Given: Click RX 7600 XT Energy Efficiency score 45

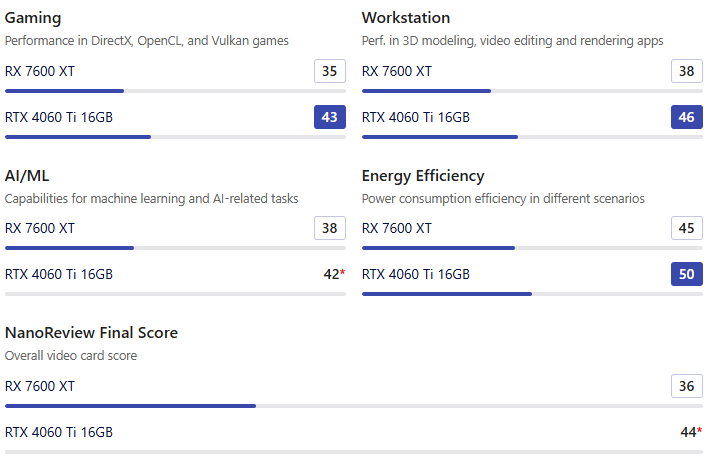Looking at the screenshot, I should (x=686, y=228).
